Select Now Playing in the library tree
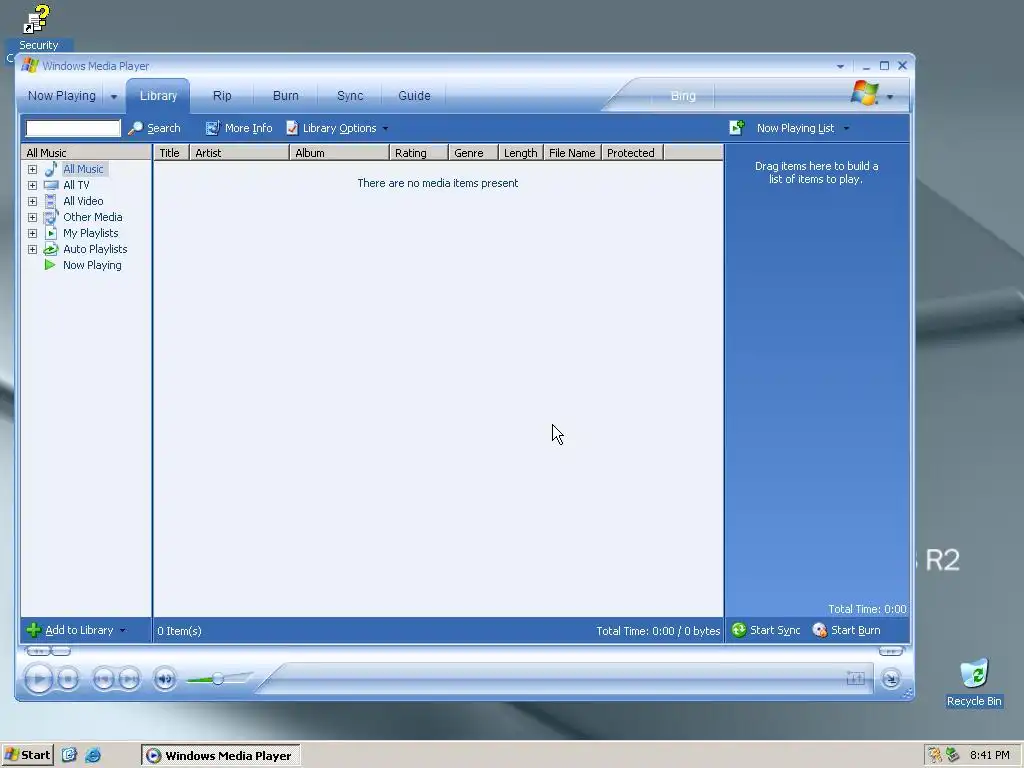The image size is (1024, 768). (92, 265)
